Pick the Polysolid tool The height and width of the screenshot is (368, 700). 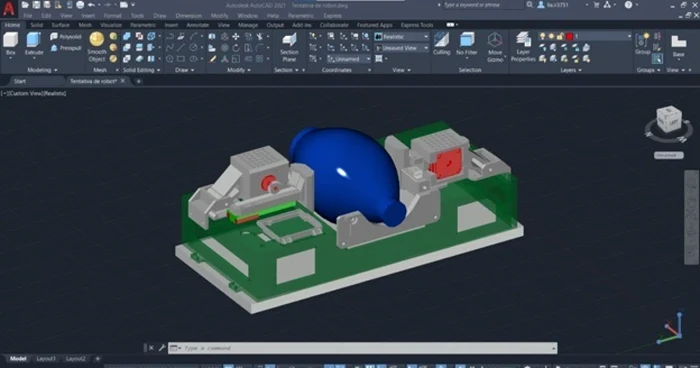click(66, 37)
